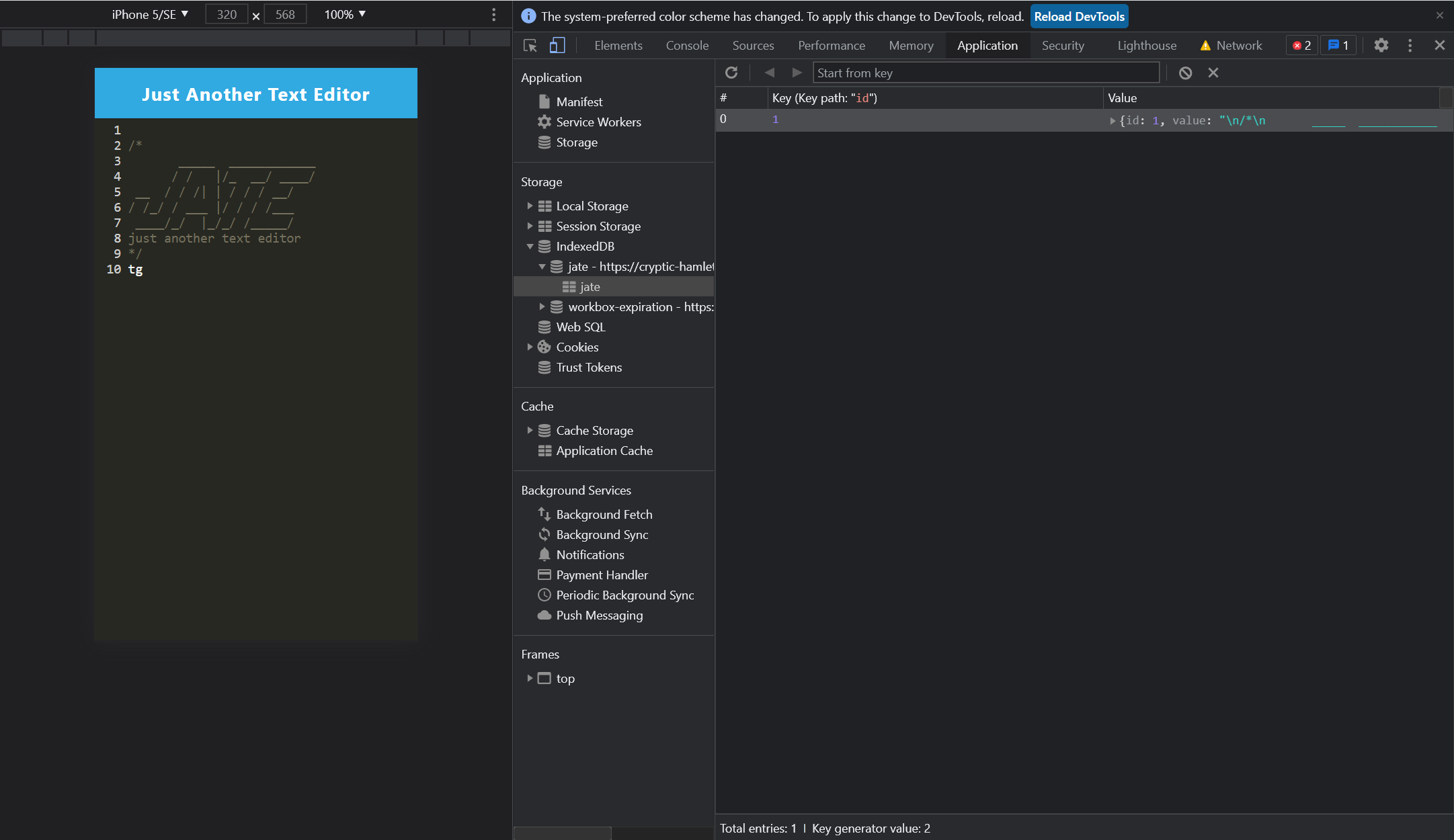Click the Performance panel icon

[x=832, y=45]
